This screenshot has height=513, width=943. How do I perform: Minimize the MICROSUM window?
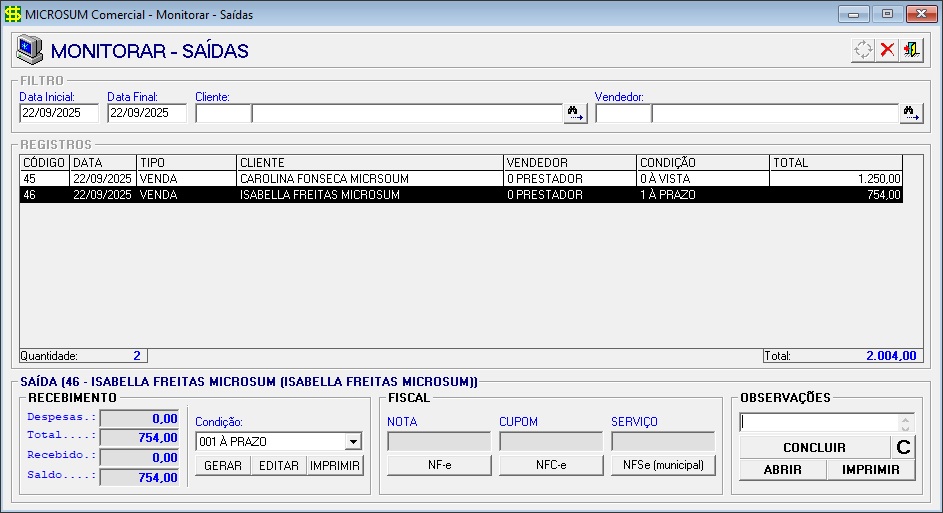click(x=853, y=14)
